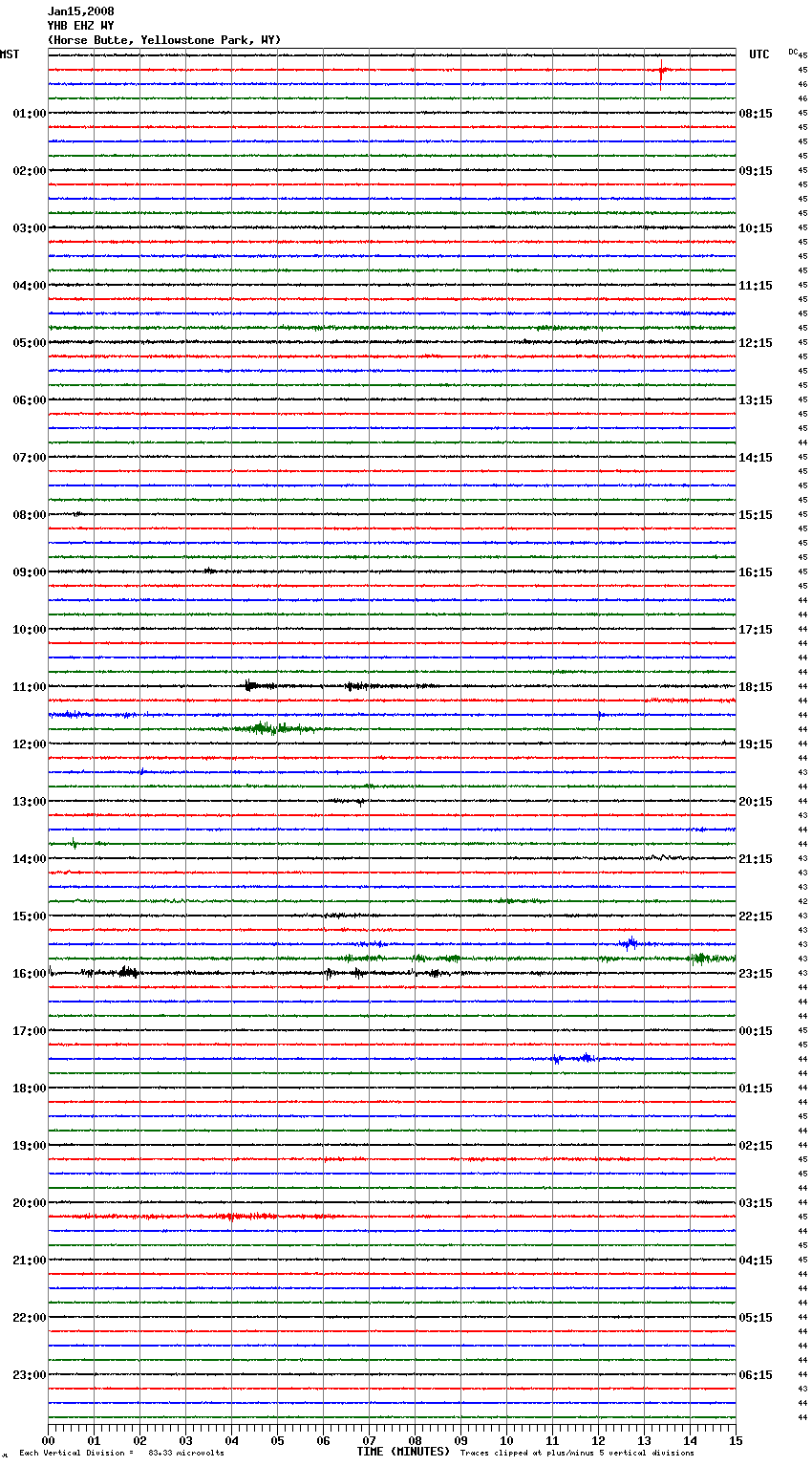
Task: Click the 05:15 UTC time label
Action: click(756, 1318)
